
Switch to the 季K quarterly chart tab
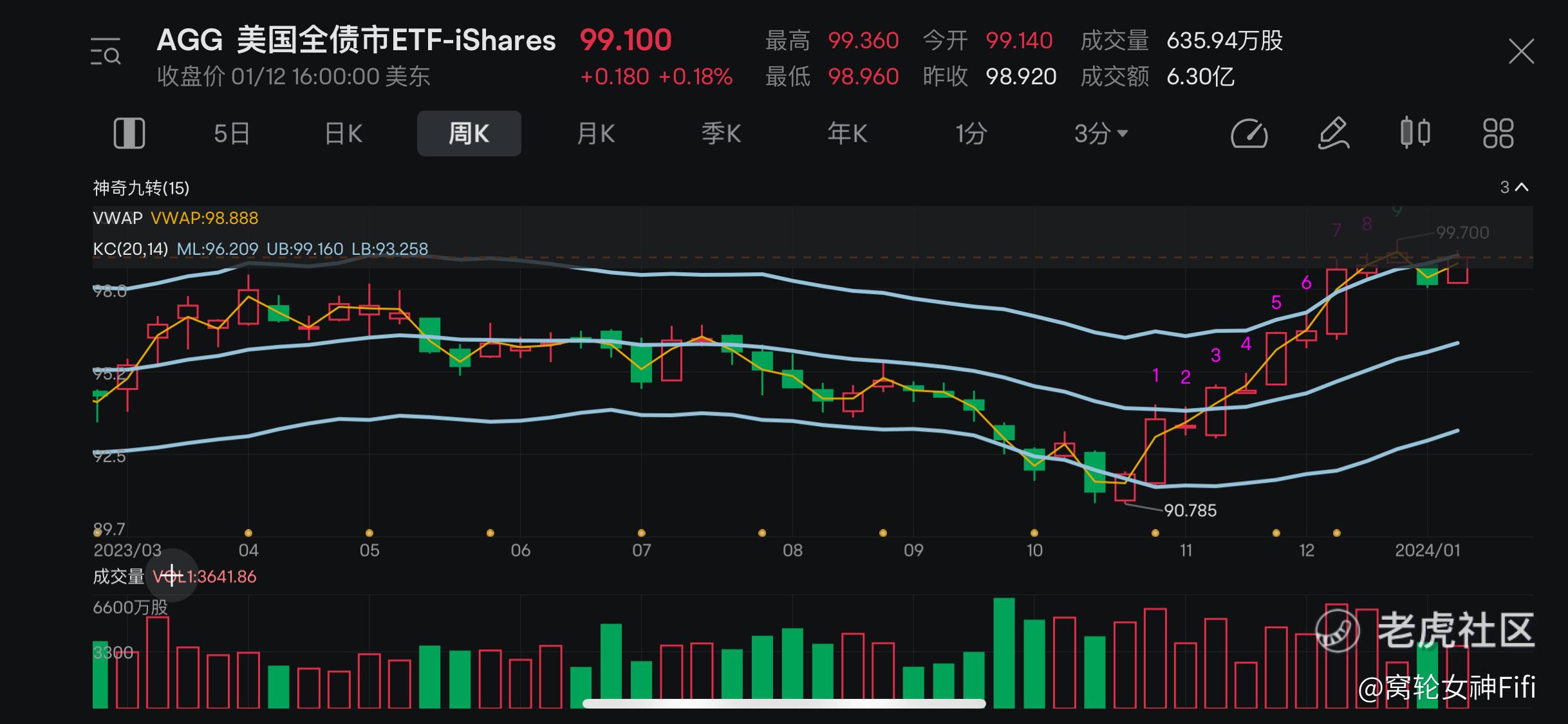click(722, 133)
